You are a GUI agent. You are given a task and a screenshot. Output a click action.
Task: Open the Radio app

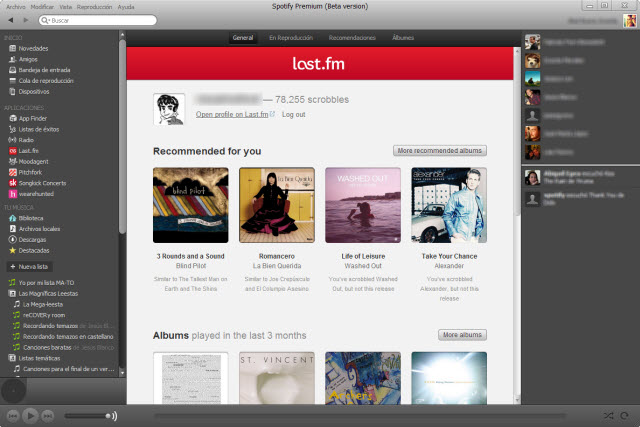26,140
